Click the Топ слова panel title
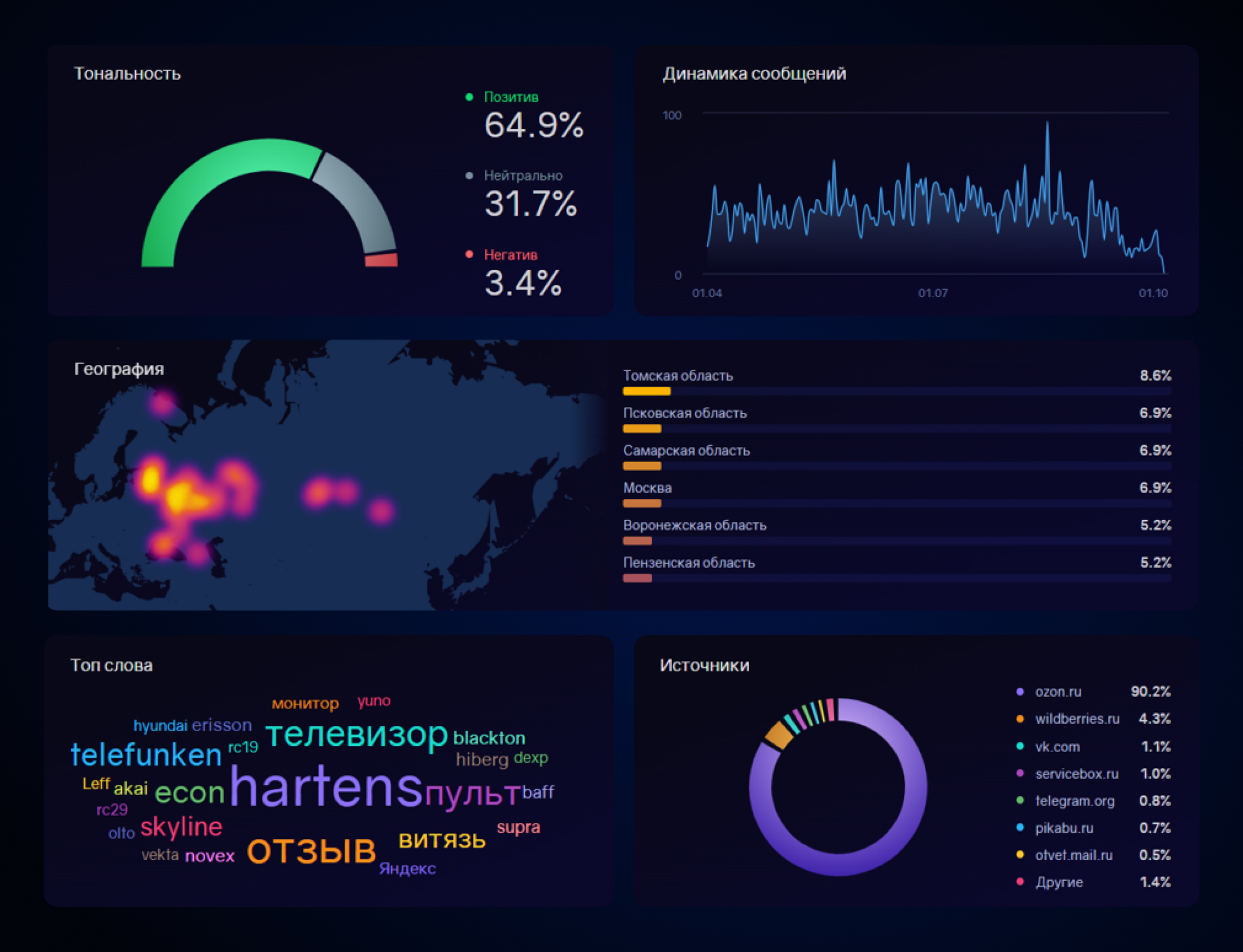 112,665
